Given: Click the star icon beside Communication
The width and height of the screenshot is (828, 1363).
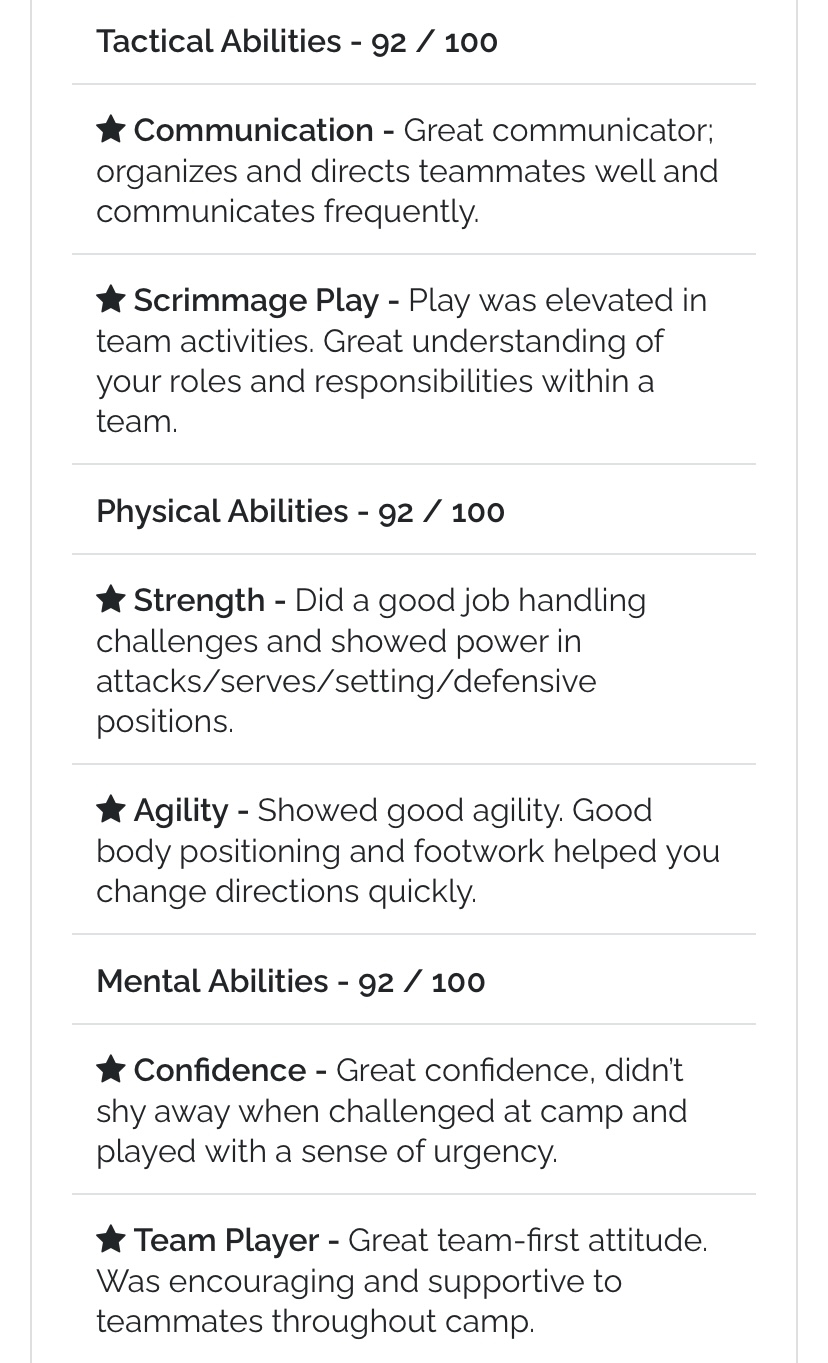Looking at the screenshot, I should click(x=110, y=129).
